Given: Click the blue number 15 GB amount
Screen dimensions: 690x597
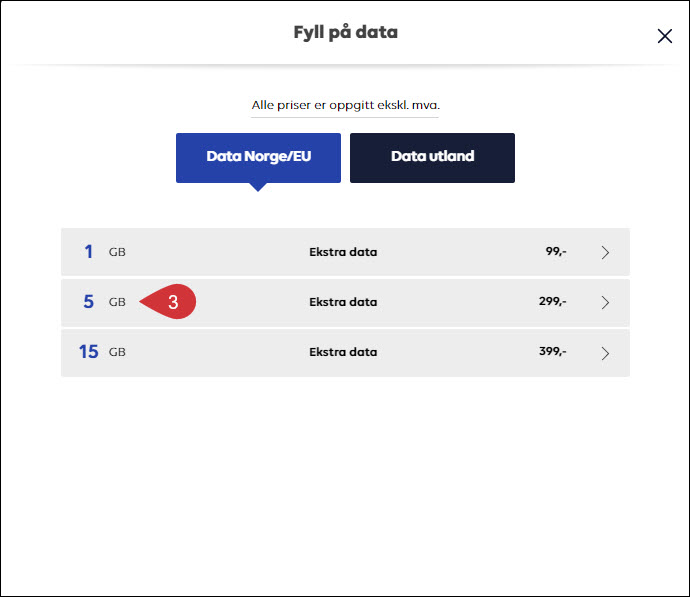Looking at the screenshot, I should 88,352.
